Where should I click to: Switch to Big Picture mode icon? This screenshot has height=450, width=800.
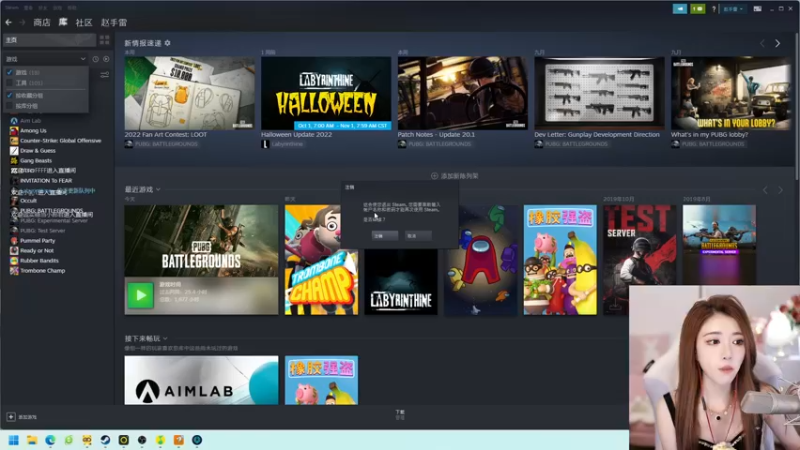point(758,9)
